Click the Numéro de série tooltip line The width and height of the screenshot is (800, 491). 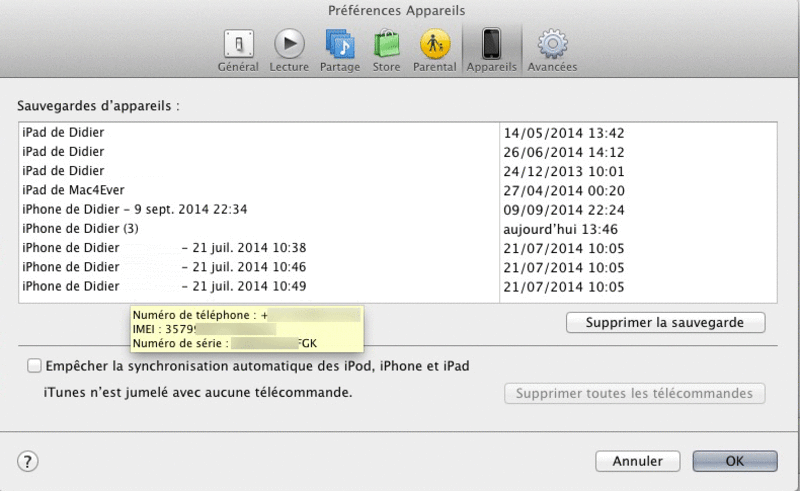[x=224, y=343]
